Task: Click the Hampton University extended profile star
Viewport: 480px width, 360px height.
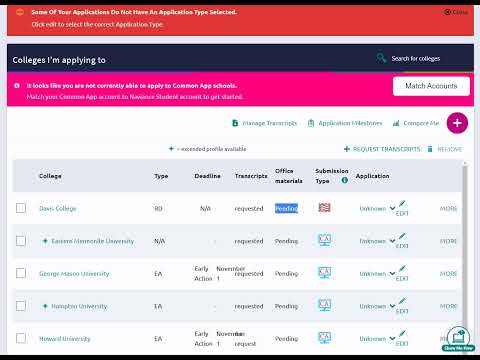Action: pyautogui.click(x=45, y=306)
